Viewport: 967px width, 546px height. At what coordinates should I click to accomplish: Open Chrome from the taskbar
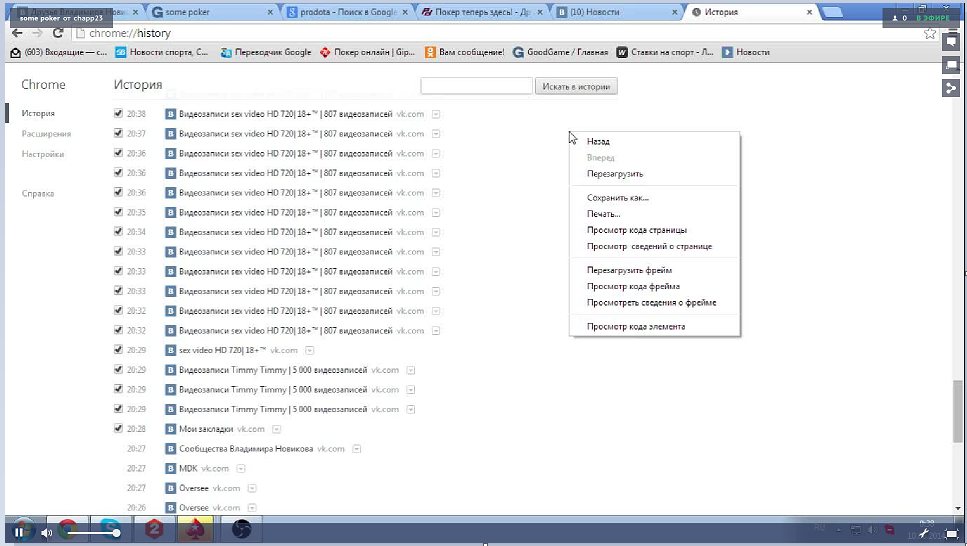(x=67, y=529)
